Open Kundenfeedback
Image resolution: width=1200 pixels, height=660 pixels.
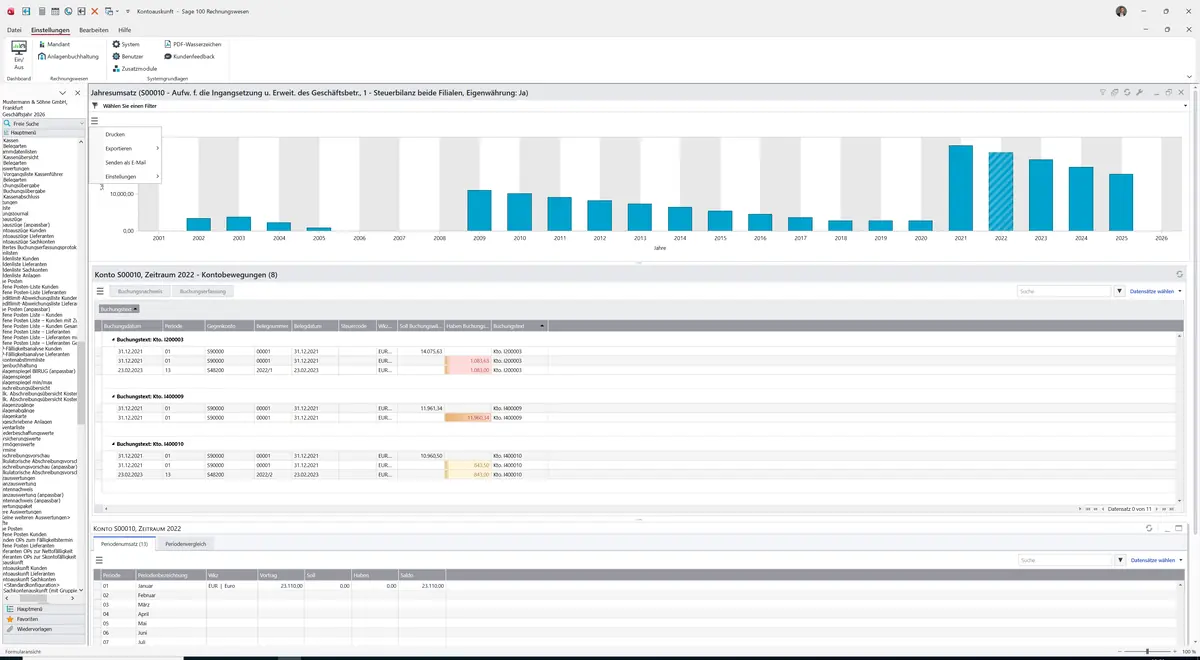coord(189,56)
